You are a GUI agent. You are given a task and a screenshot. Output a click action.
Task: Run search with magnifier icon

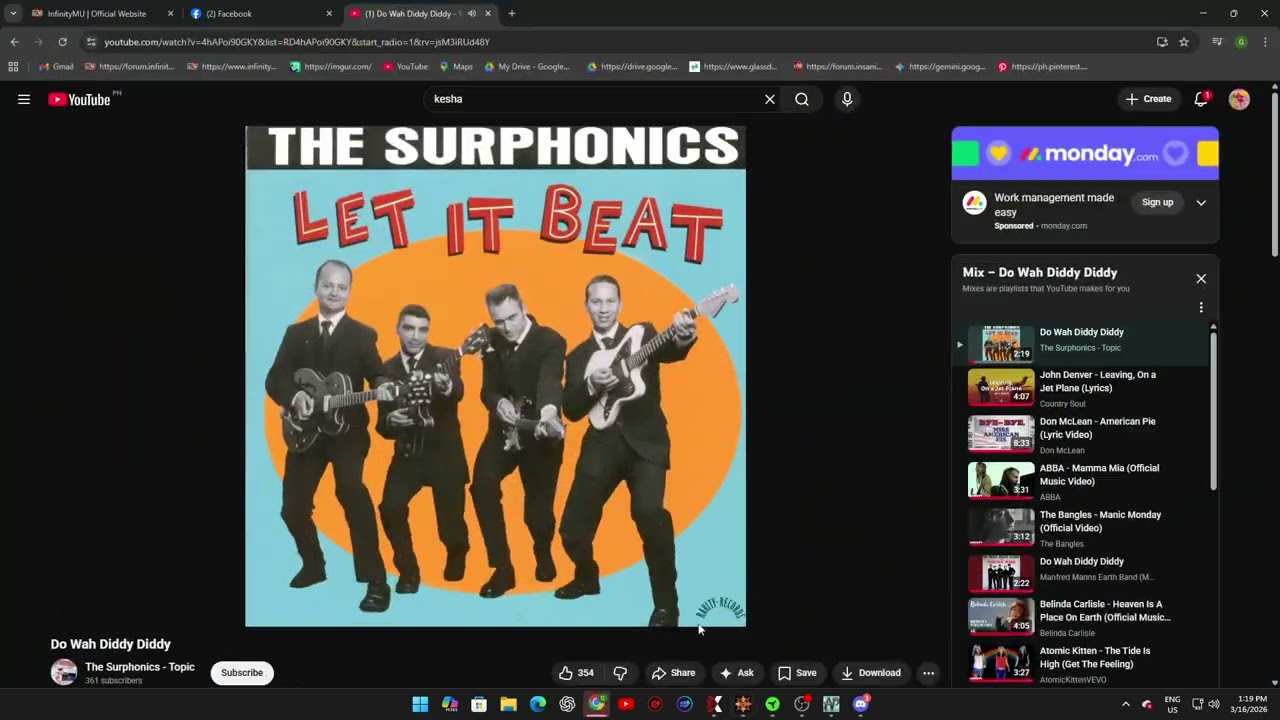coord(802,99)
